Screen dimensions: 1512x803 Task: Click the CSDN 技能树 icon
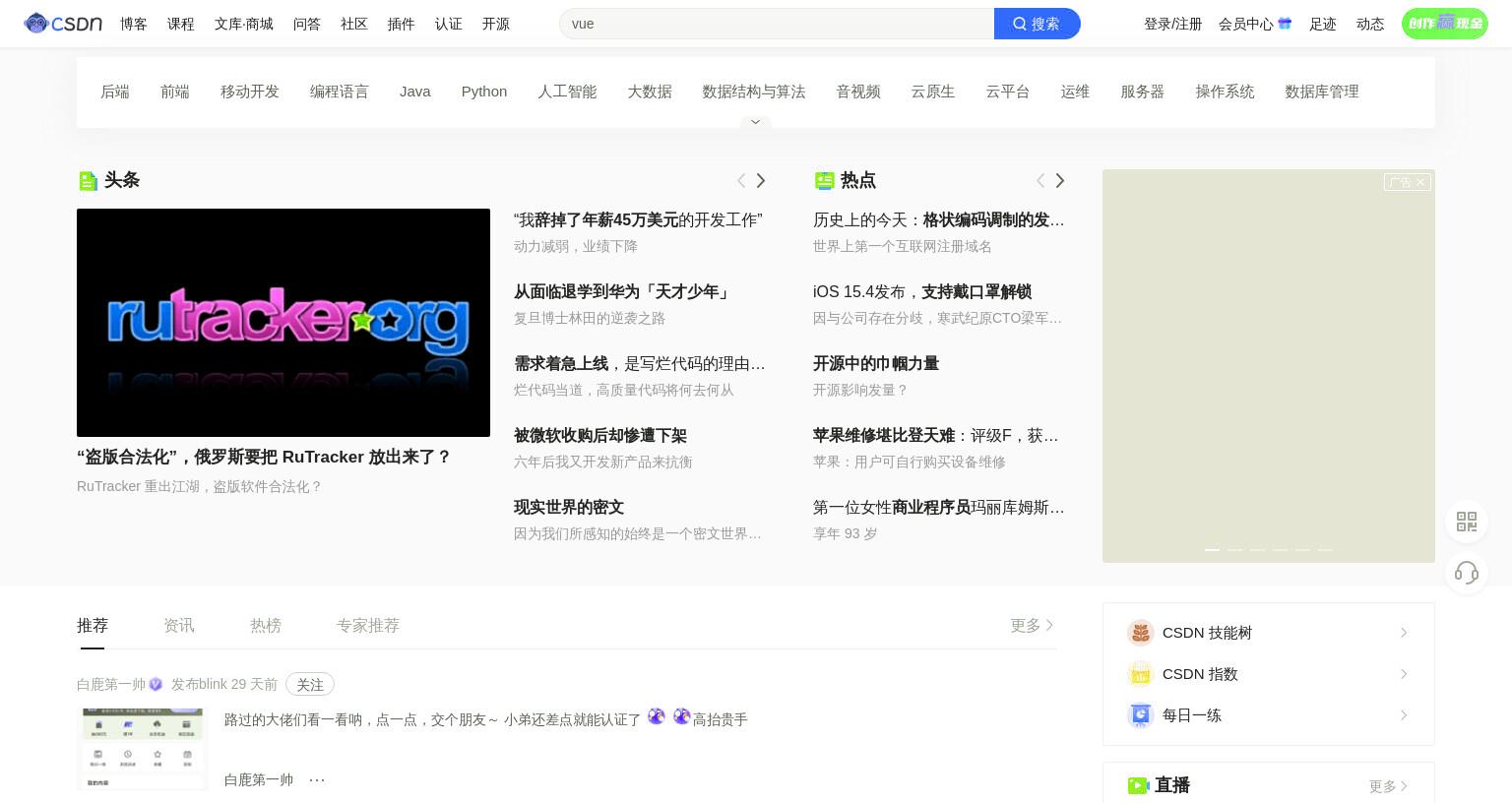click(x=1140, y=633)
